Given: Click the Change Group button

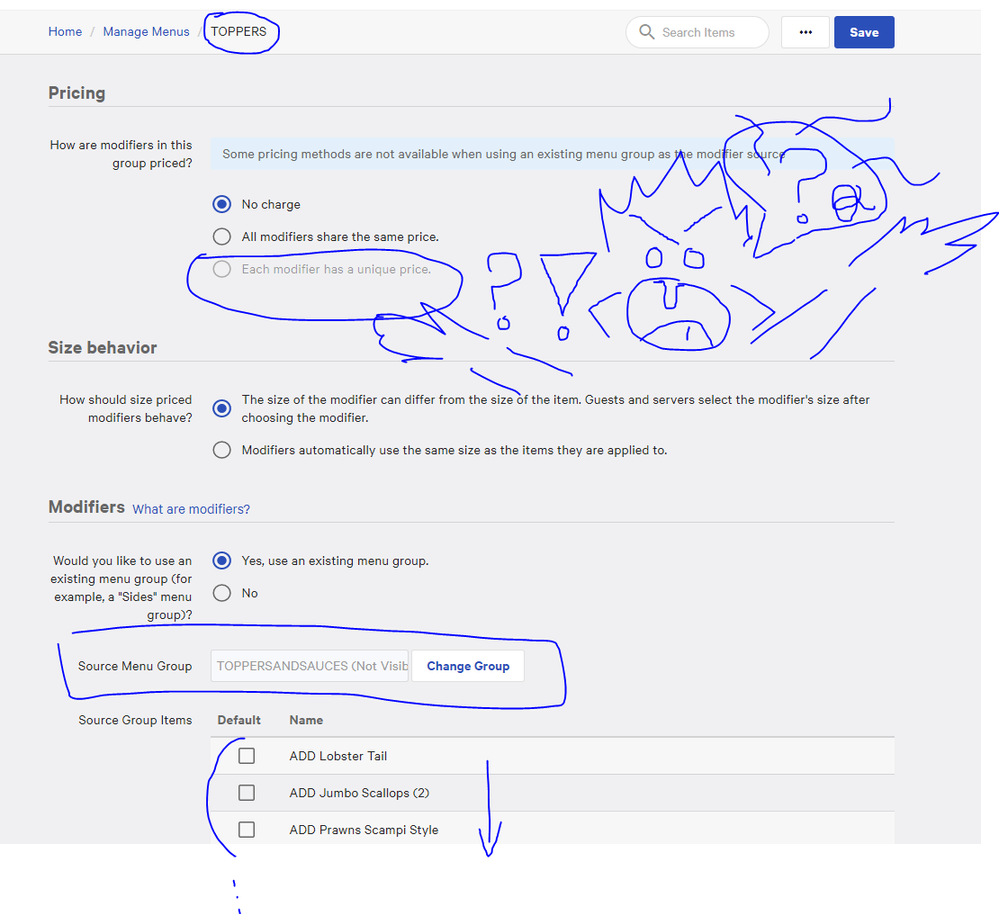Looking at the screenshot, I should (468, 666).
